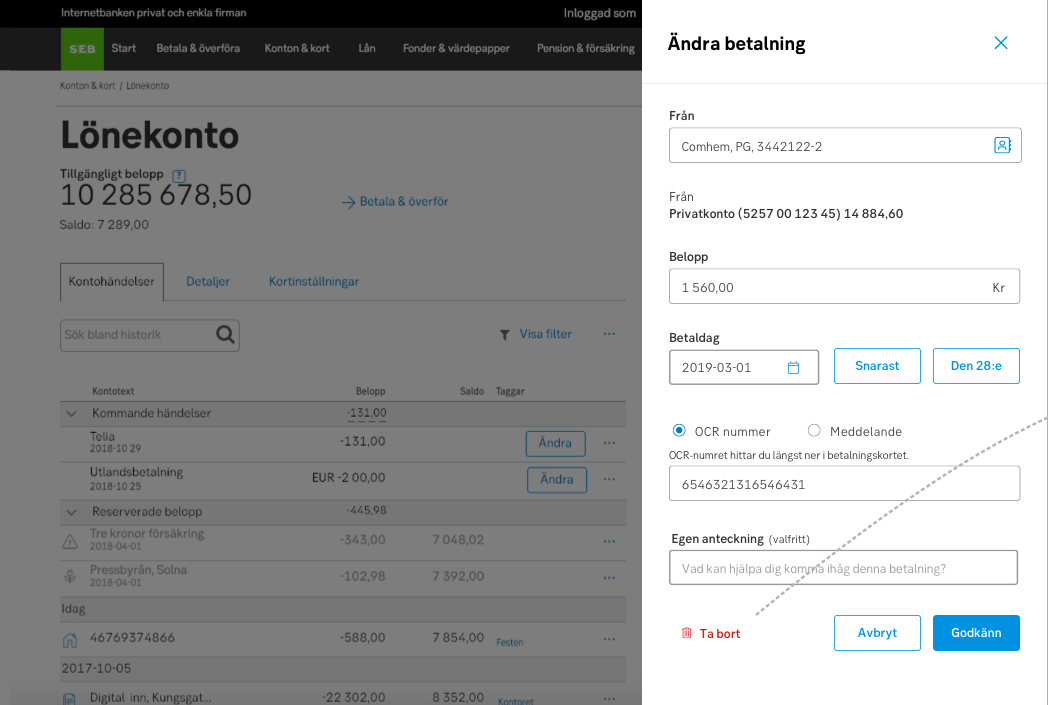Image resolution: width=1048 pixels, height=705 pixels.
Task: Close the Ändra betalning panel
Action: click(1000, 43)
